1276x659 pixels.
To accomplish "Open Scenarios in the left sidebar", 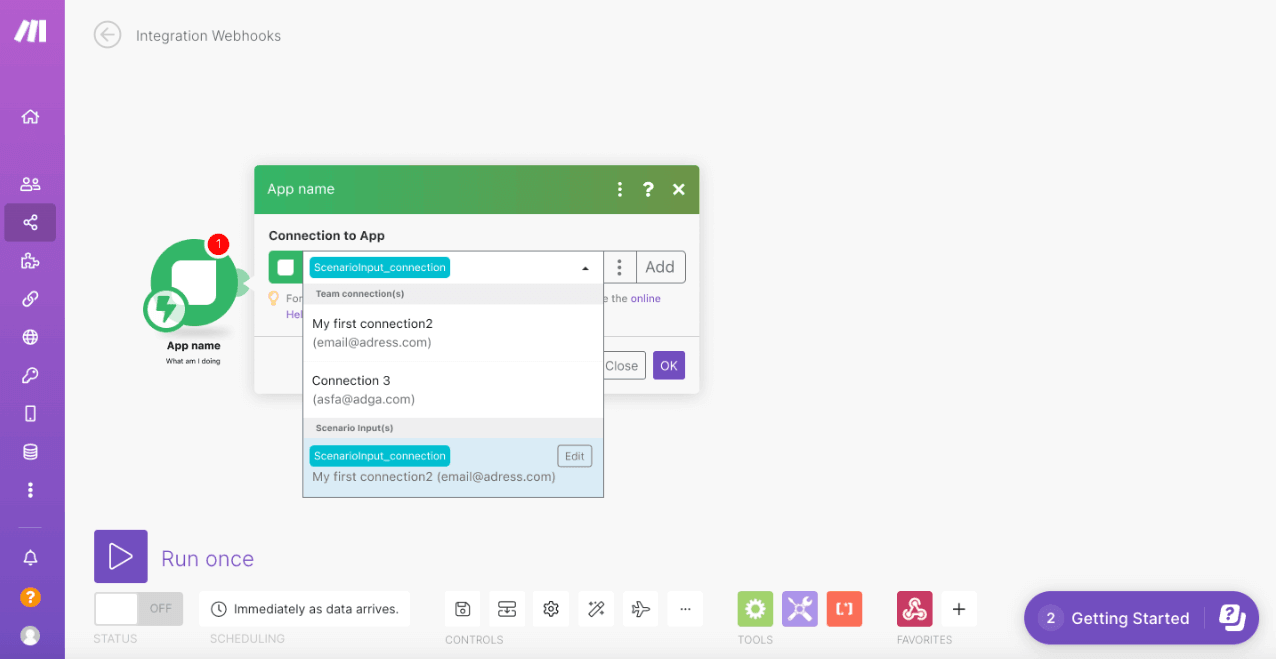I will (30, 222).
